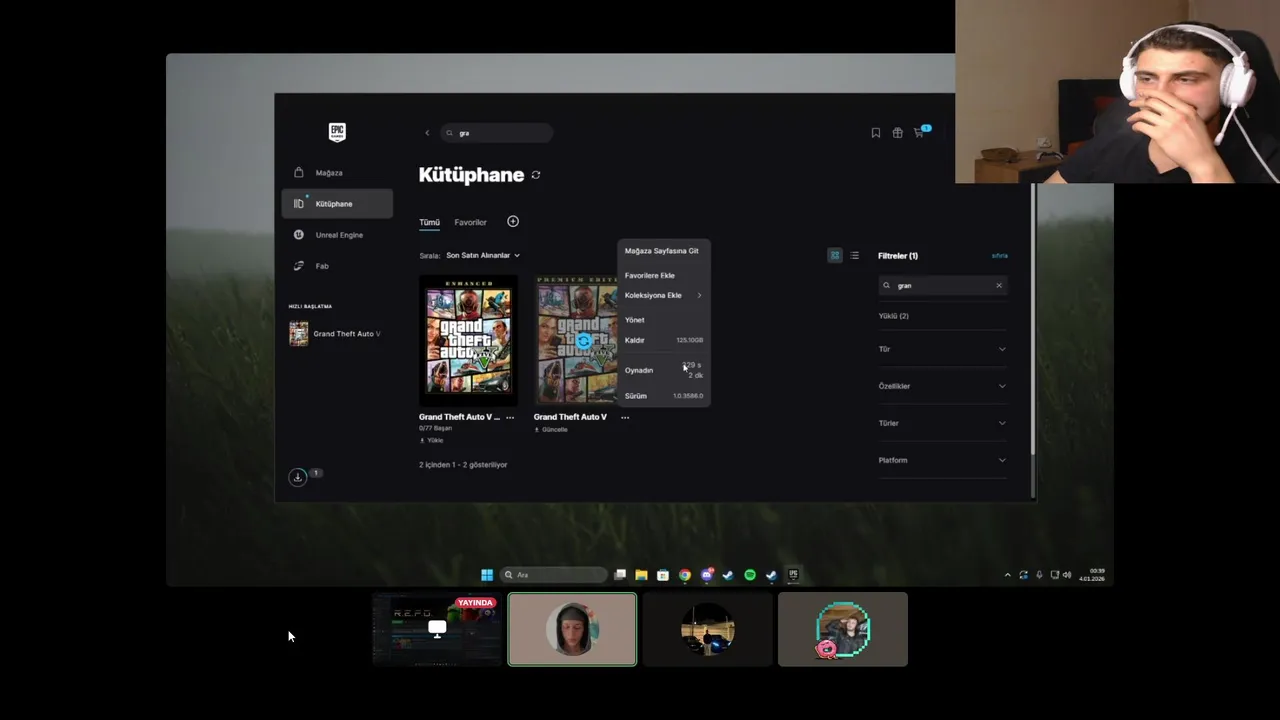Open the shopping cart icon
1280x720 pixels.
click(919, 132)
